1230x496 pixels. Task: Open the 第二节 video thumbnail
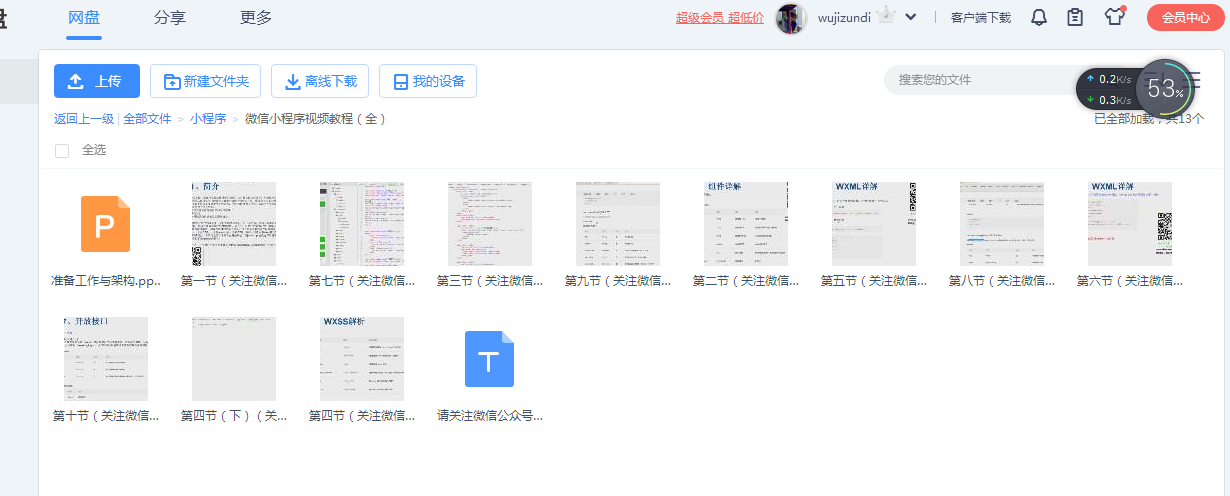[x=746, y=224]
